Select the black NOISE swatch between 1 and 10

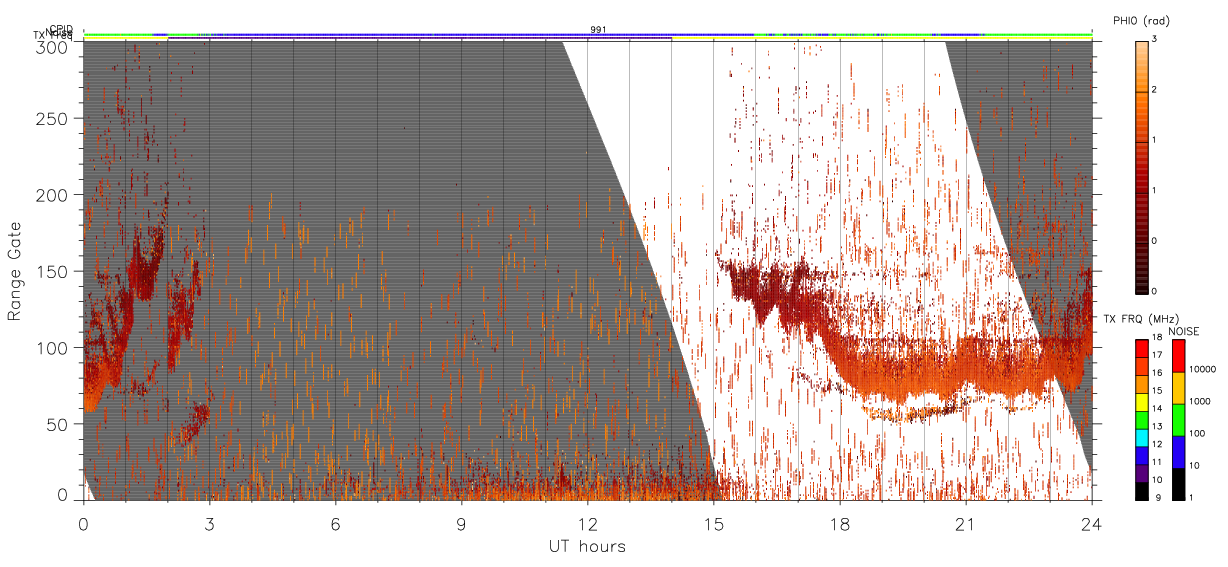pyautogui.click(x=1178, y=484)
